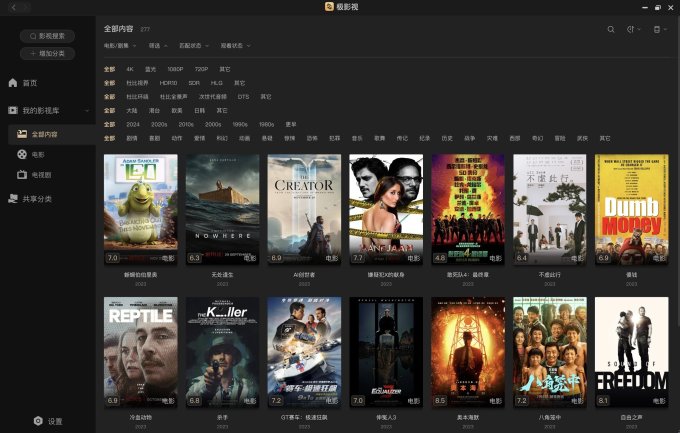Image resolution: width=680 pixels, height=433 pixels.
Task: Click the 不虚此行 movie title text
Action: tap(549, 275)
